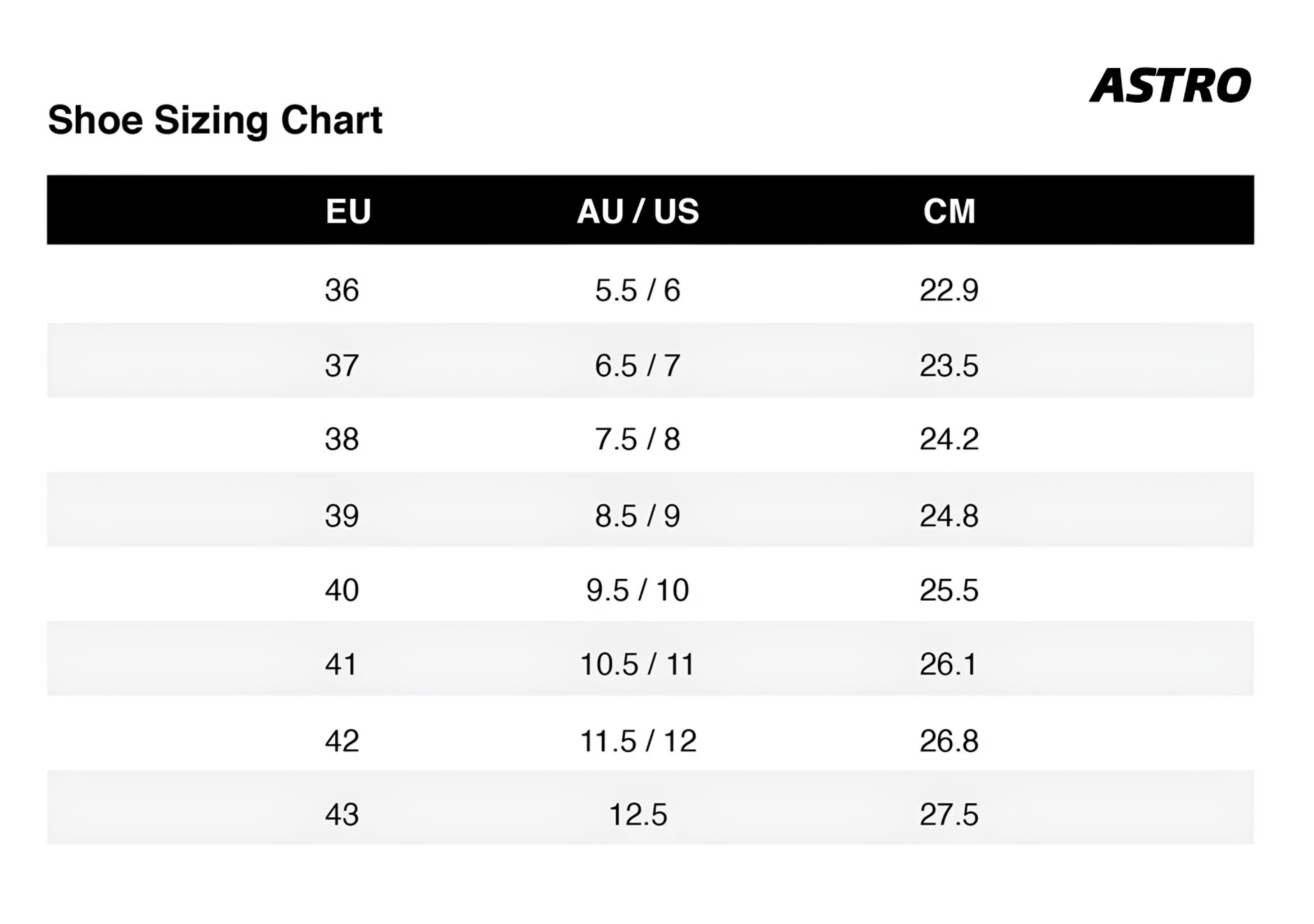Screen dimensions: 1314x924
Task: Click EU size 40 cell
Action: pyautogui.click(x=342, y=590)
